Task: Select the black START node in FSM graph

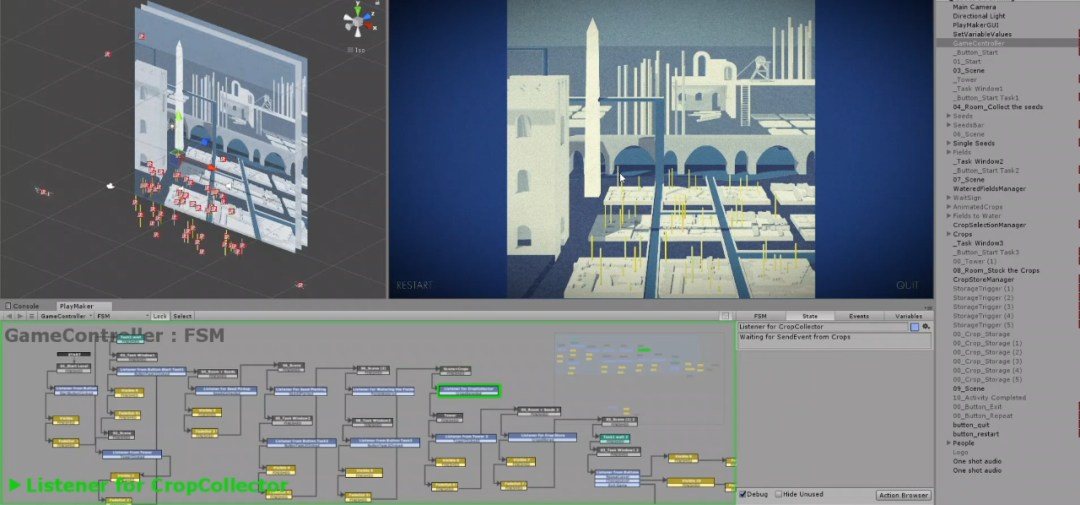Action: [74, 355]
